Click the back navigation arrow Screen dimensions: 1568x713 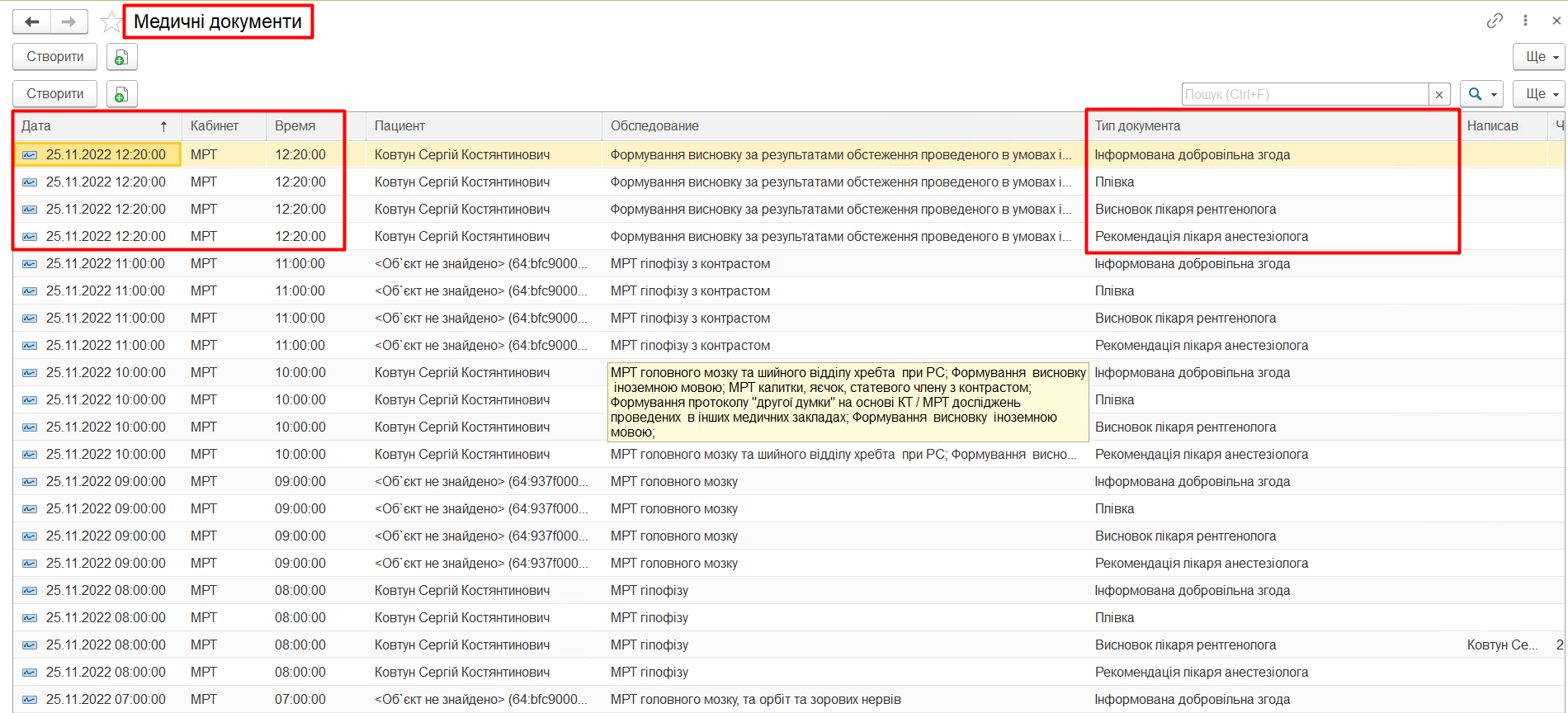pos(32,22)
